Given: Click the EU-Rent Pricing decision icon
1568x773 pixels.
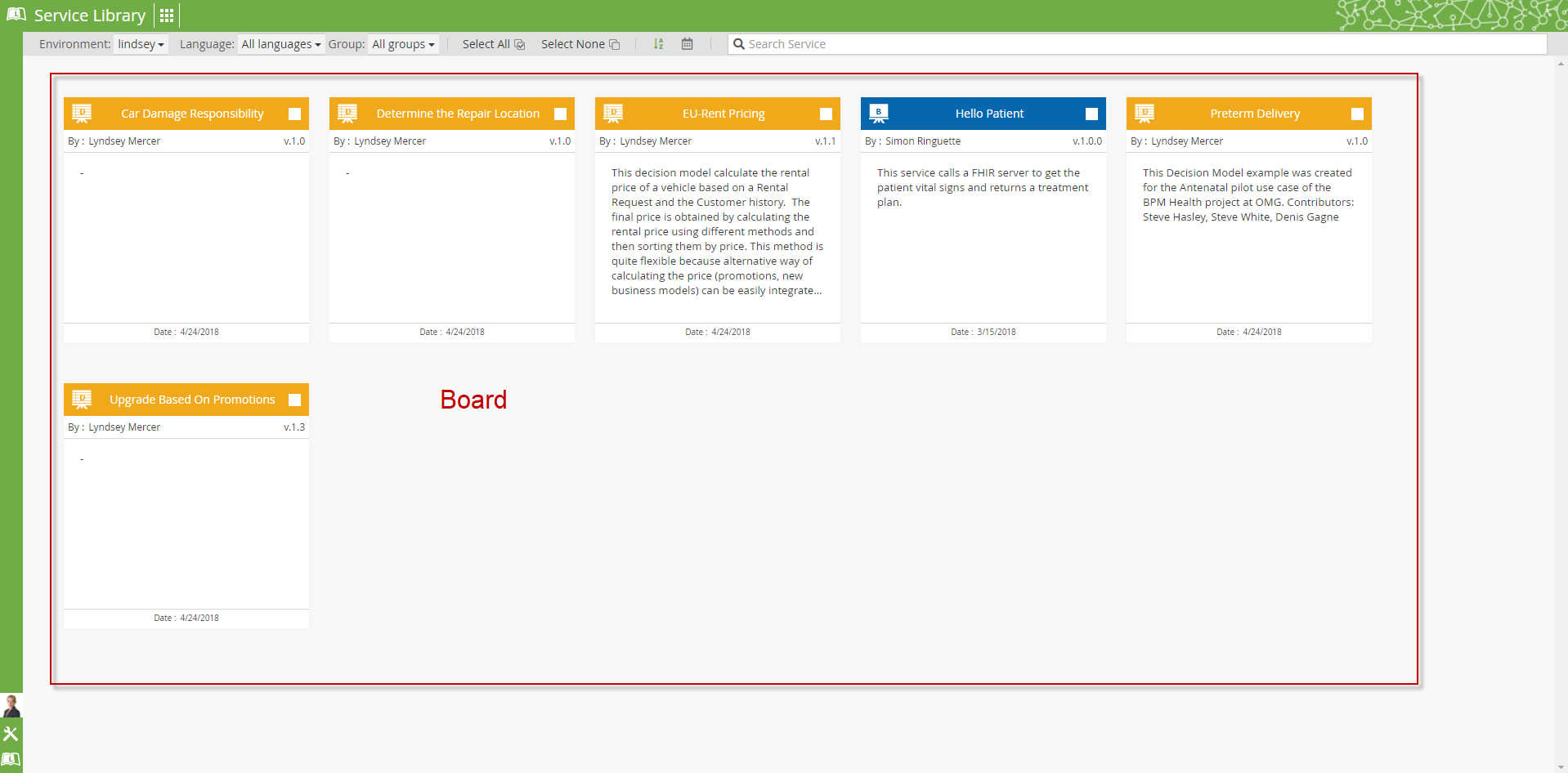Looking at the screenshot, I should 613,114.
